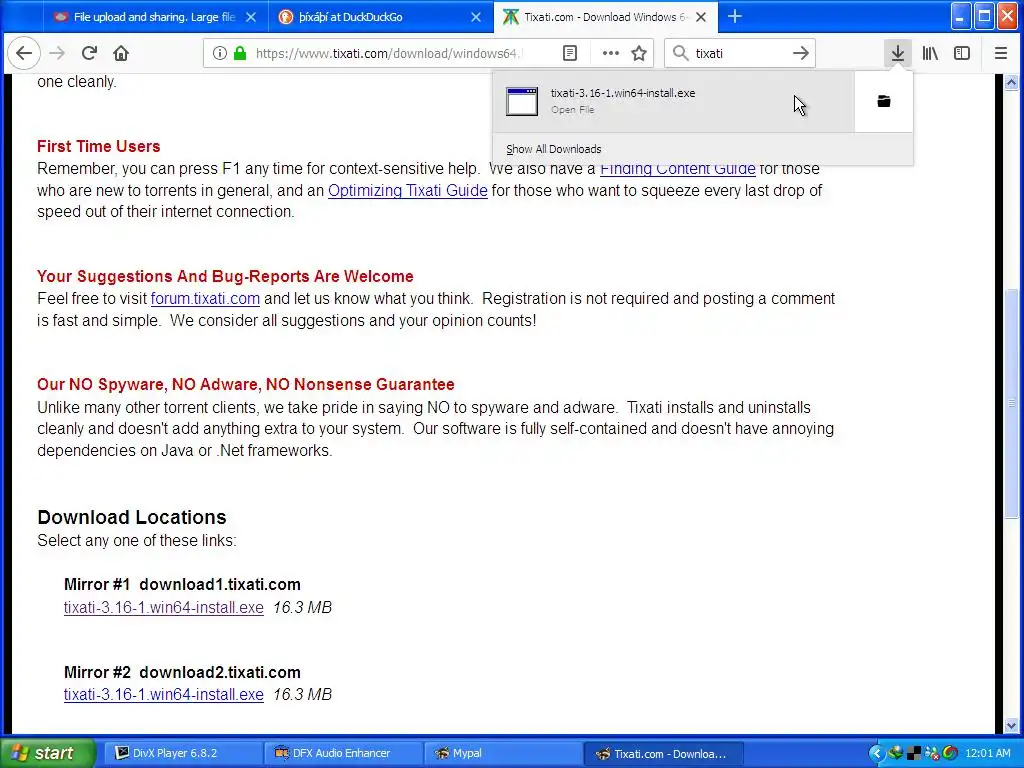
Task: Submit search with the arrow button
Action: pyautogui.click(x=801, y=53)
